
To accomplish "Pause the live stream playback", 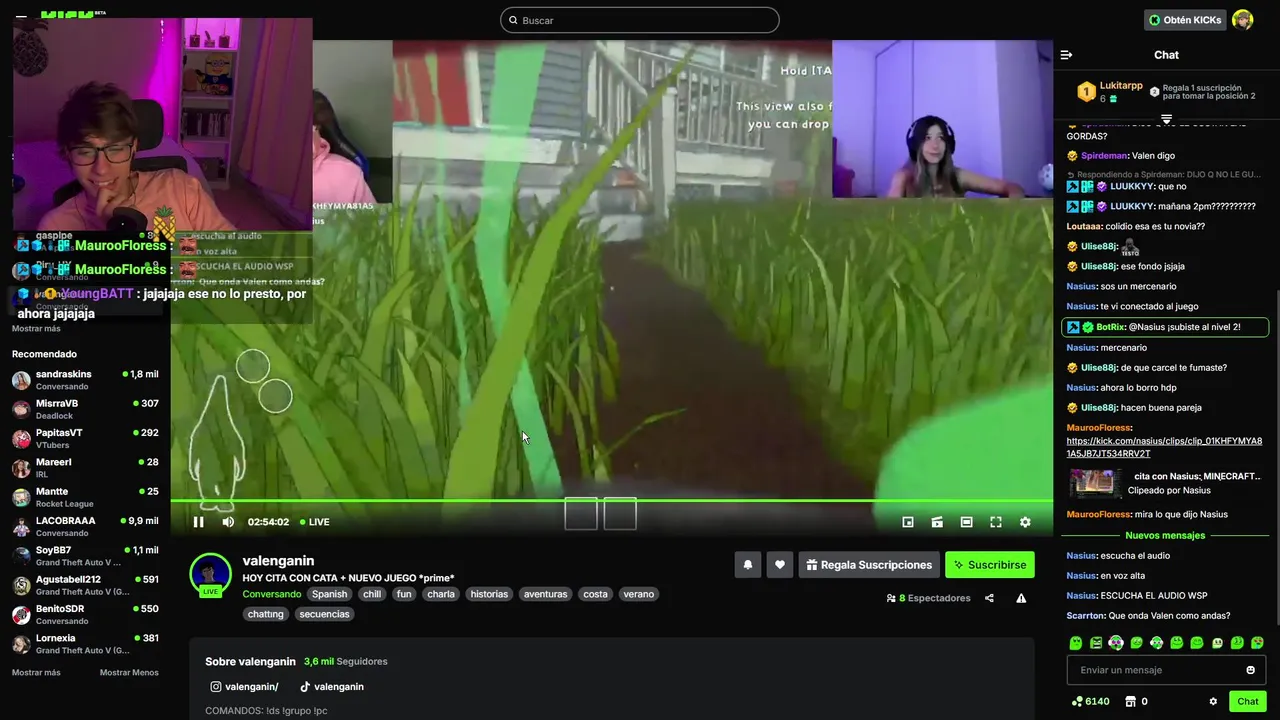I will 198,522.
